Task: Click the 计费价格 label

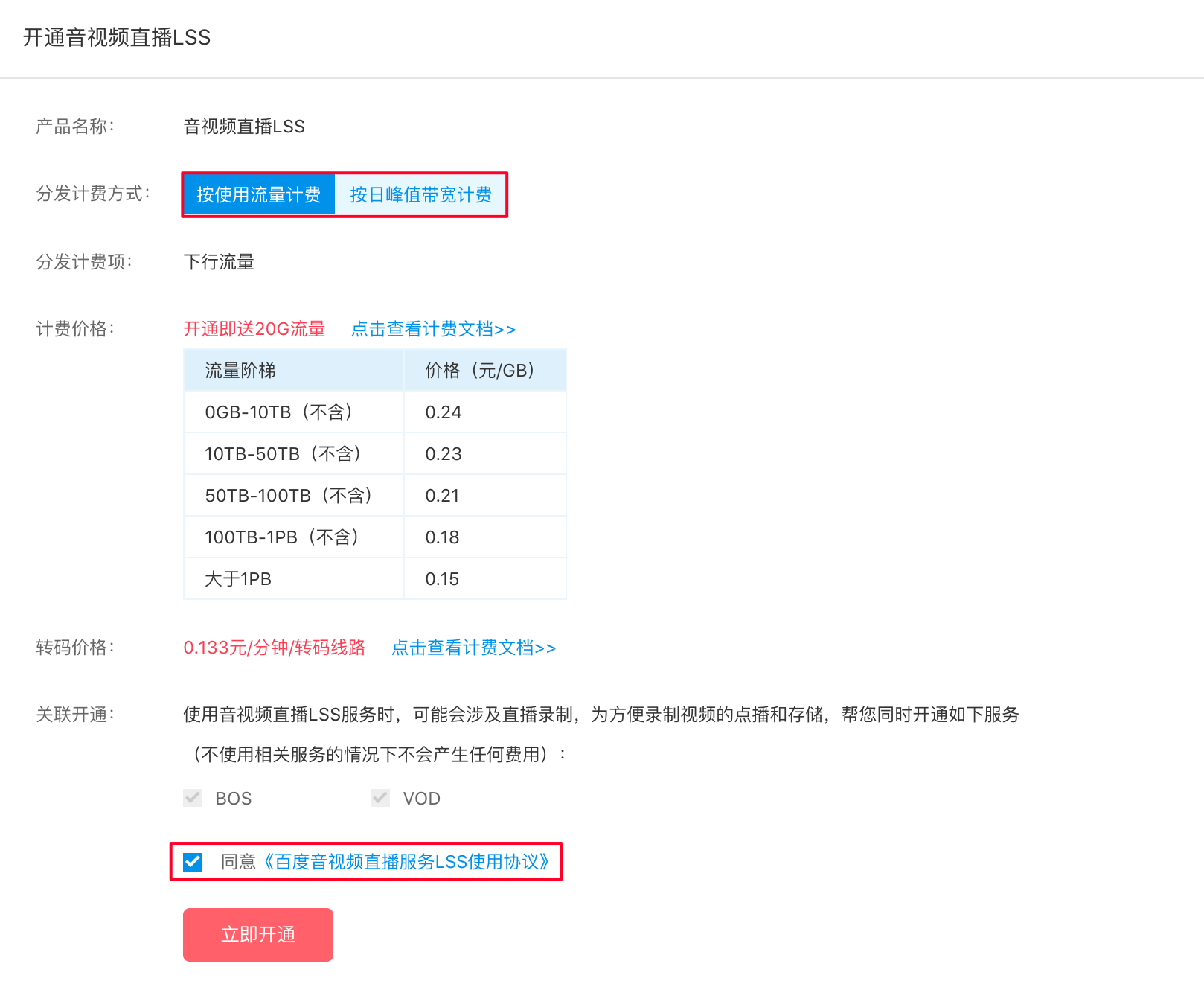Action: [75, 329]
